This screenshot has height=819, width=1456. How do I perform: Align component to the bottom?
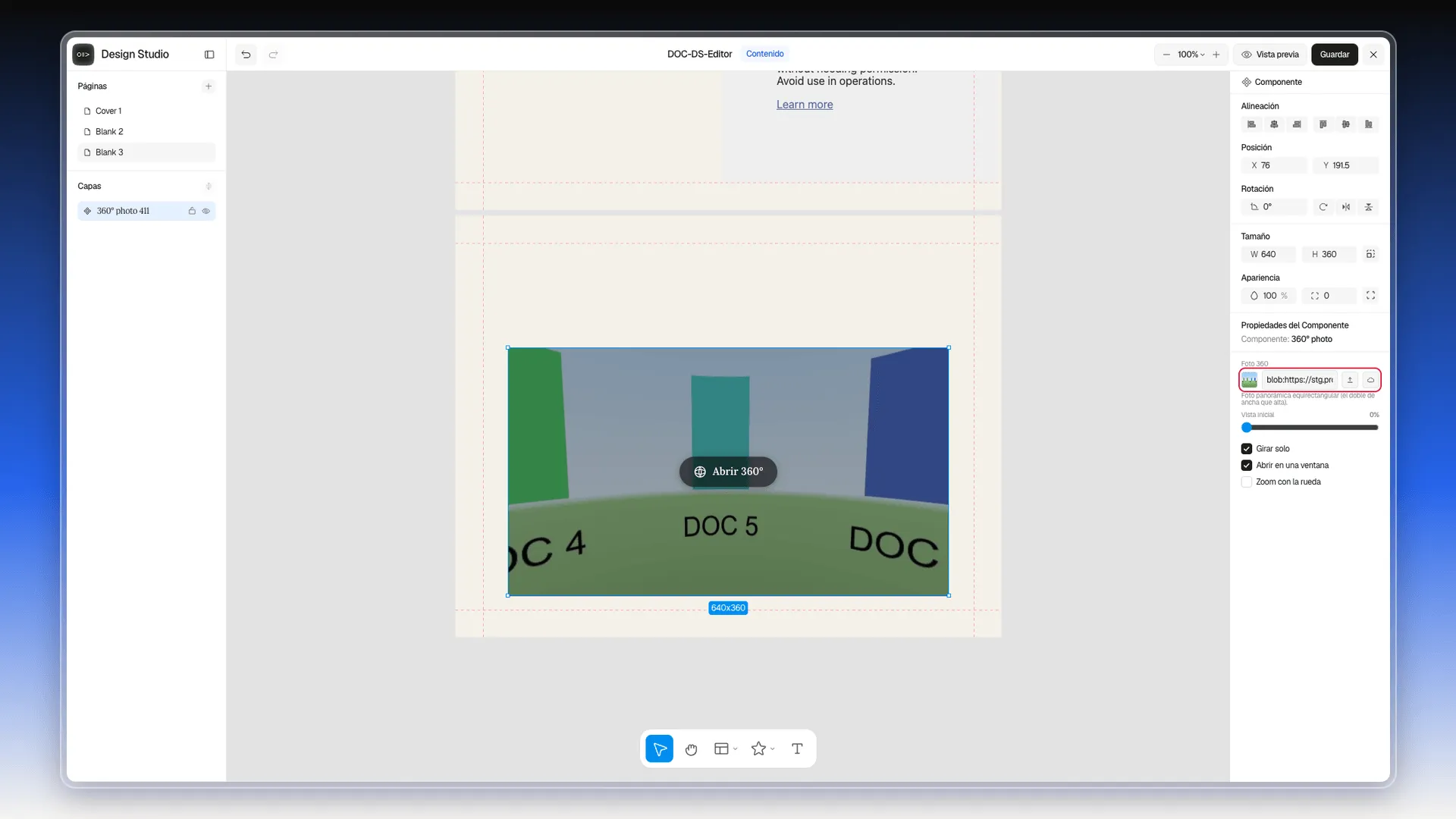(x=1369, y=124)
